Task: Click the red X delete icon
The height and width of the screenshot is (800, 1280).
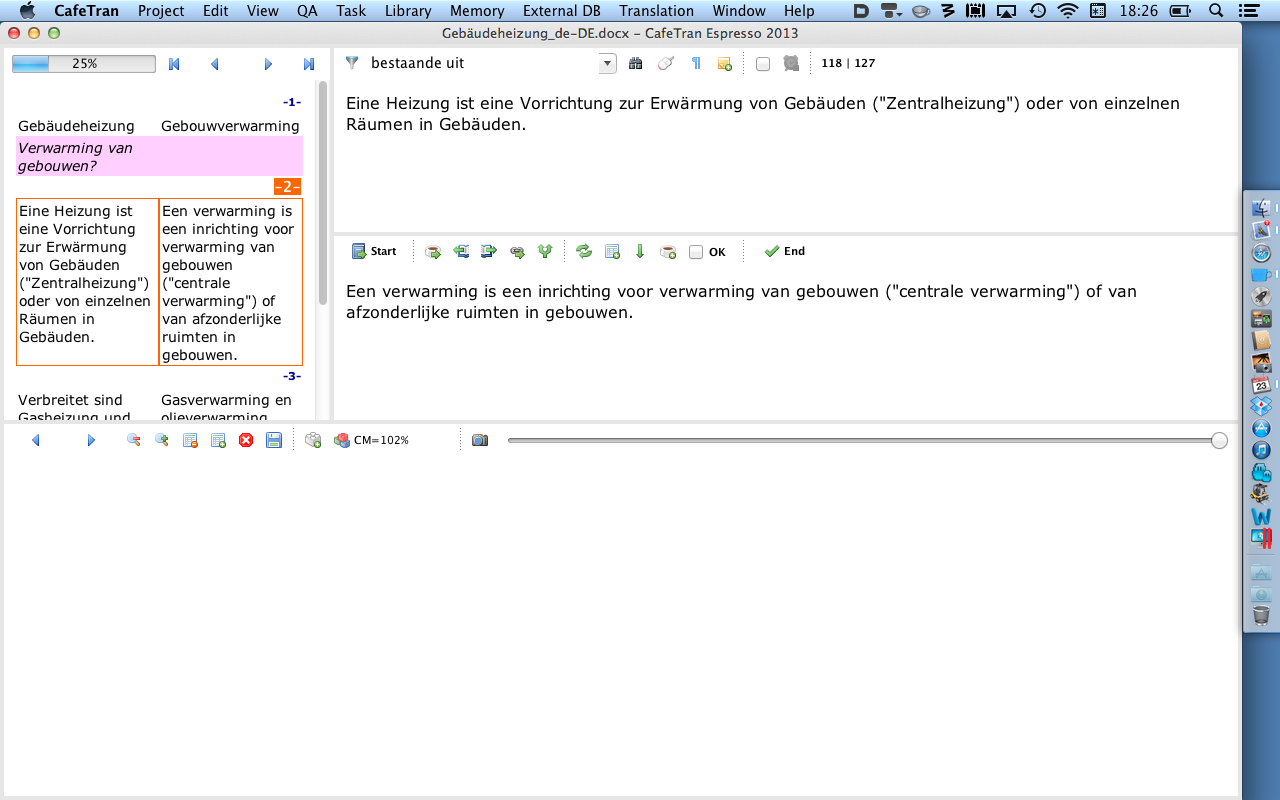Action: 246,440
